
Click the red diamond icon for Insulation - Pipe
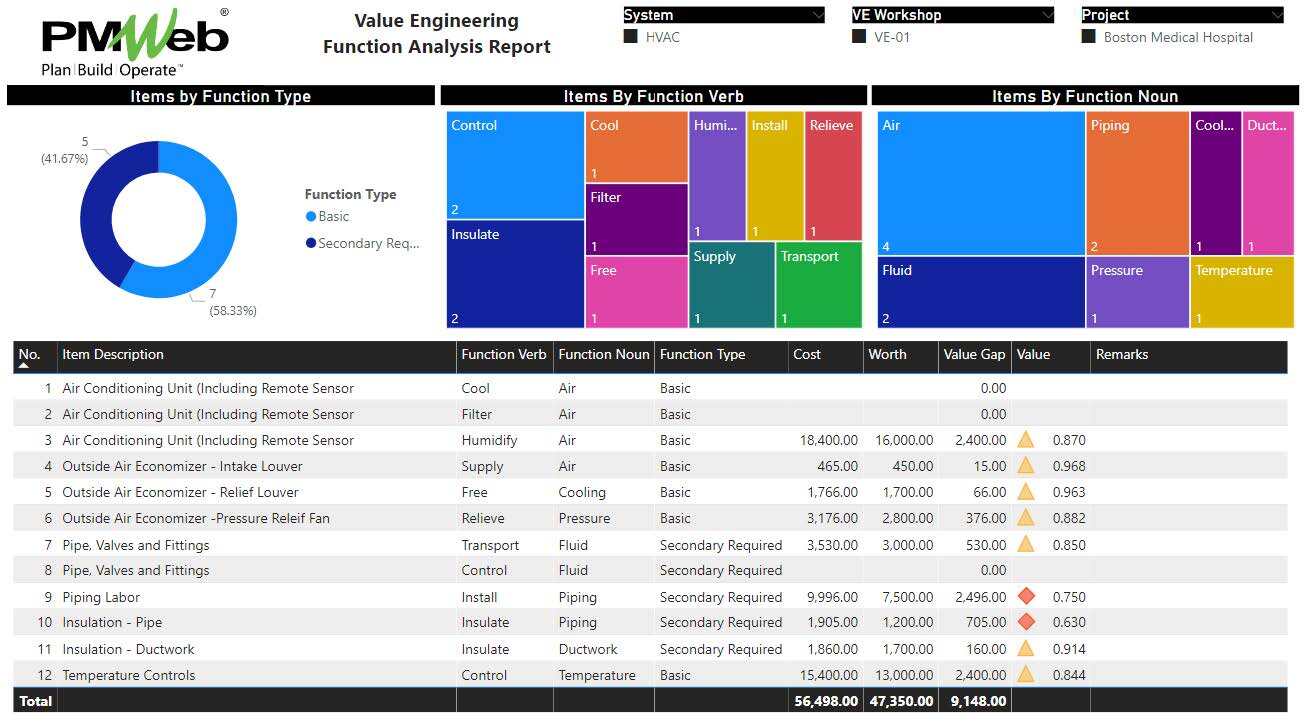[x=1026, y=622]
